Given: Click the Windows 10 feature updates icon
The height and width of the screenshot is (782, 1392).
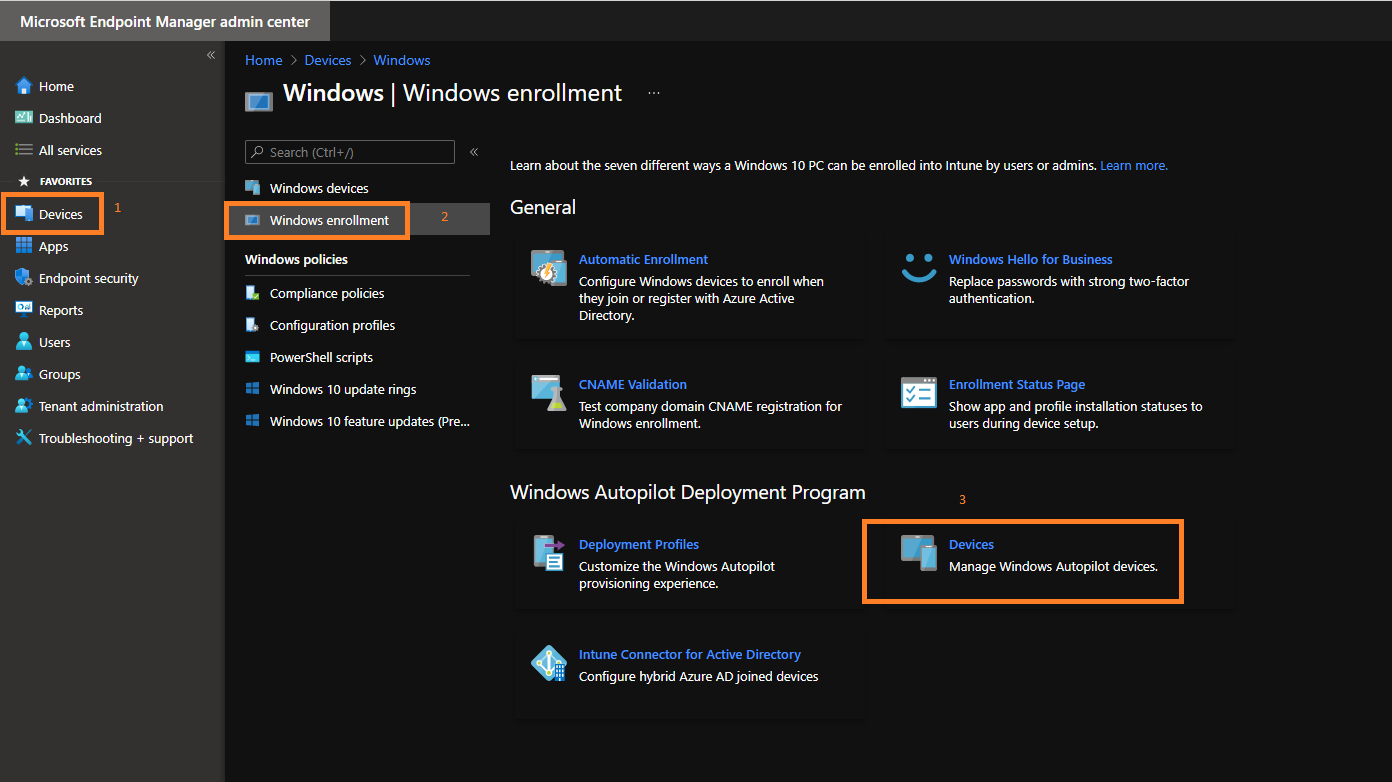Looking at the screenshot, I should tap(253, 421).
